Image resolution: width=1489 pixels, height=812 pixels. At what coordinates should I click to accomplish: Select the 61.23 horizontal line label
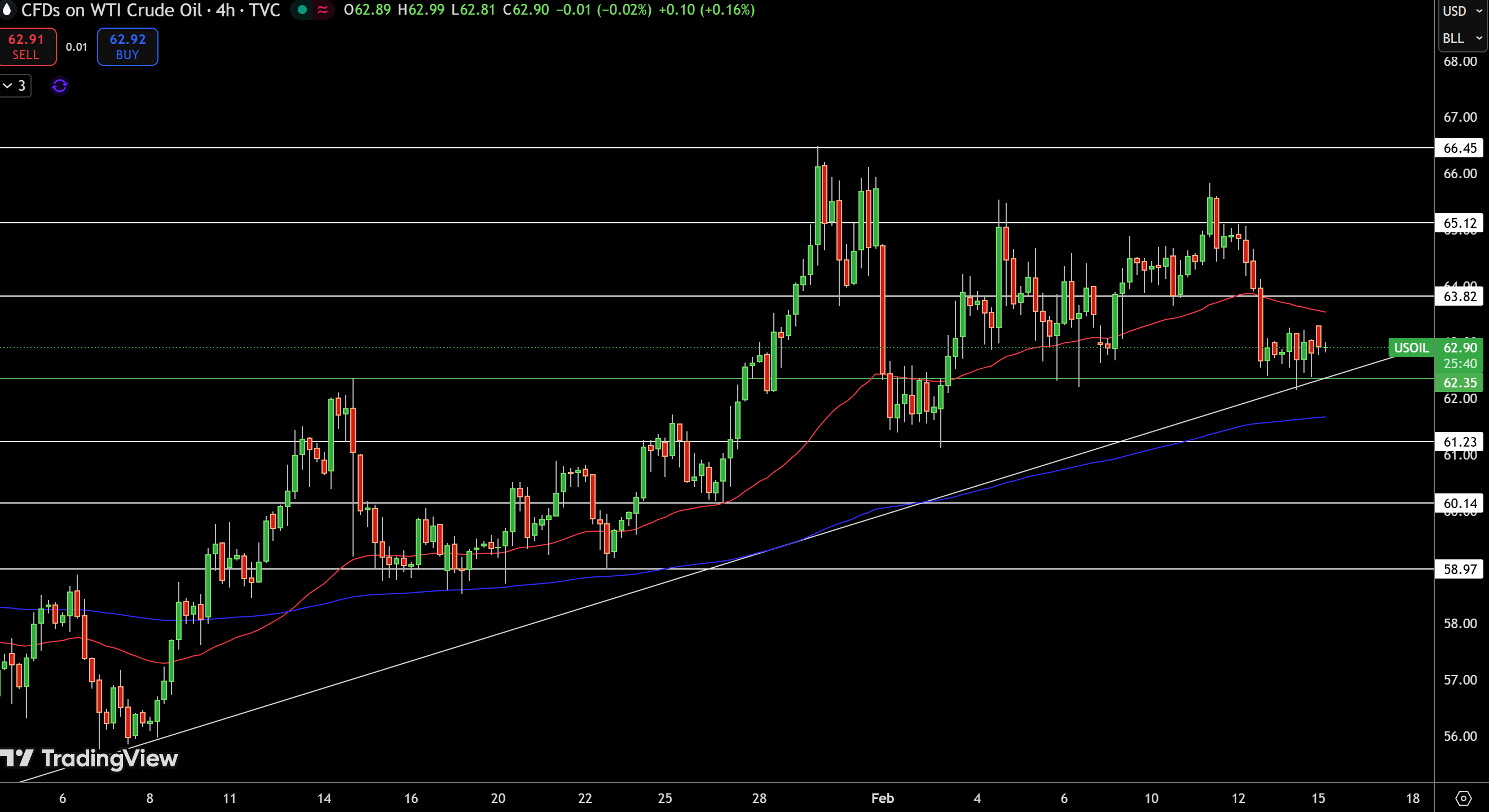click(1460, 442)
